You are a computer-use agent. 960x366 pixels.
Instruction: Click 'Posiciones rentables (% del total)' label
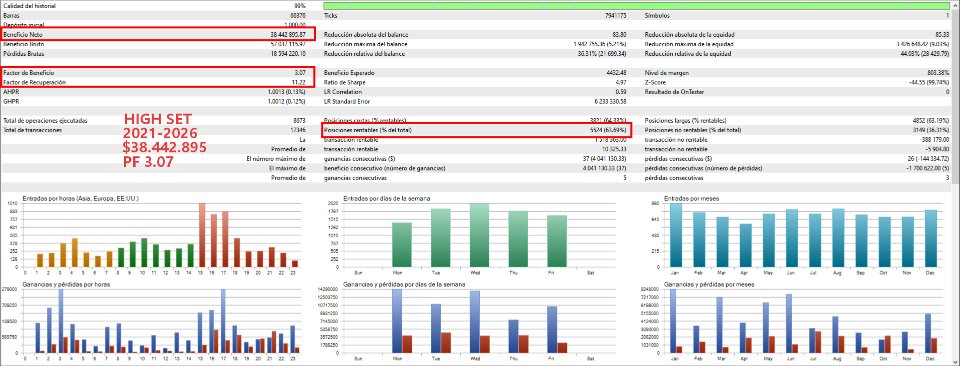pos(368,130)
